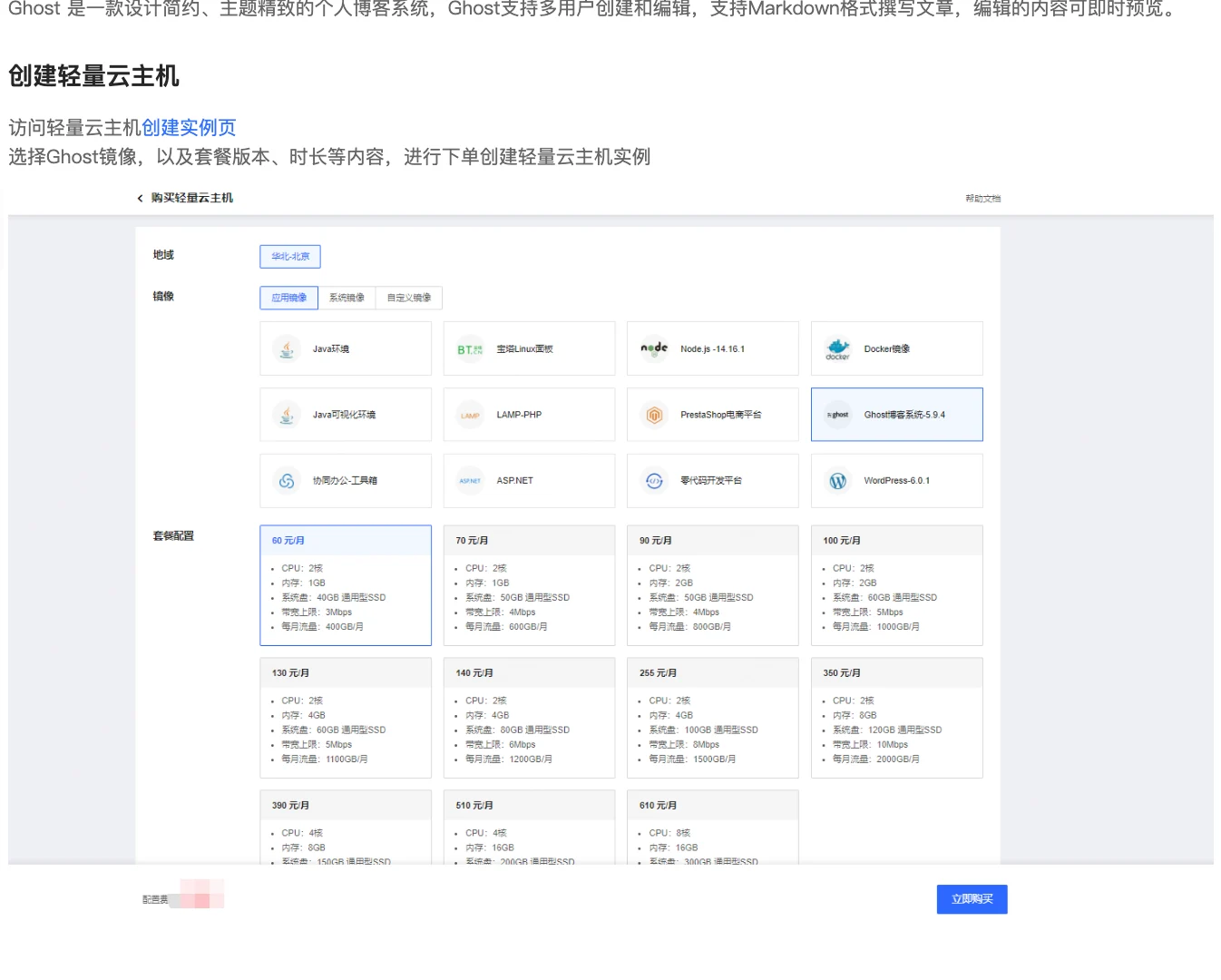Choose the 70 元/月 plan
The height and width of the screenshot is (980, 1221).
(529, 585)
